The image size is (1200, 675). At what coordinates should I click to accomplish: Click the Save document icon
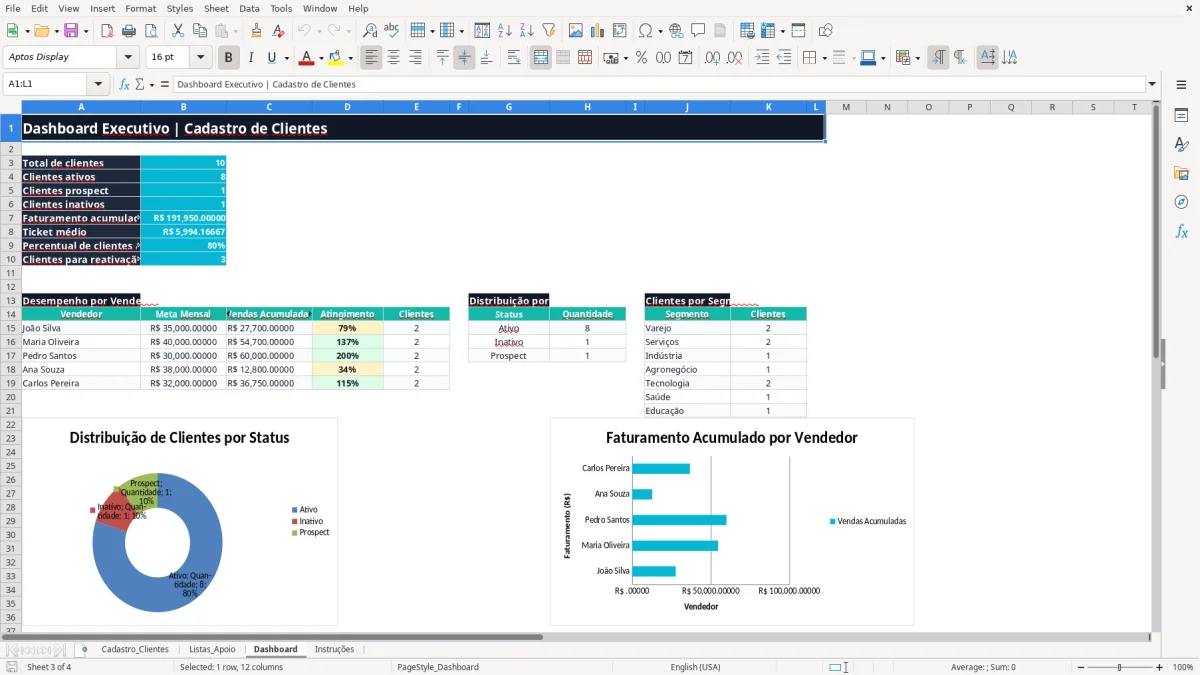pyautogui.click(x=71, y=31)
